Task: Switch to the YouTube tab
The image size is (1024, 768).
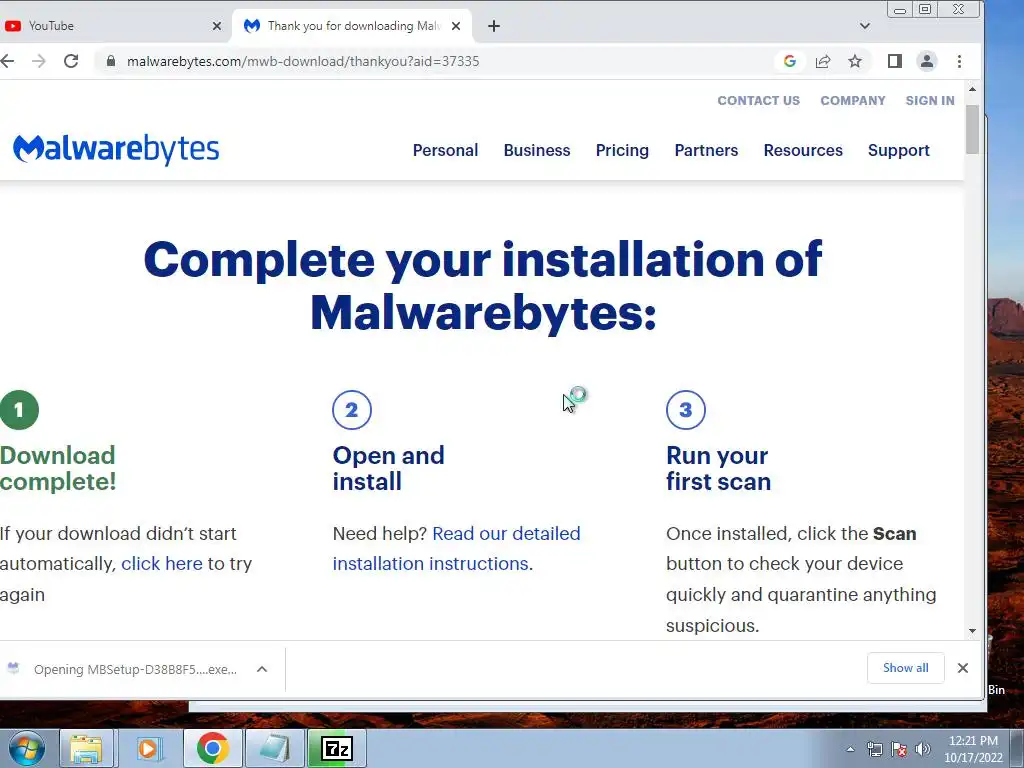Action: pyautogui.click(x=111, y=26)
